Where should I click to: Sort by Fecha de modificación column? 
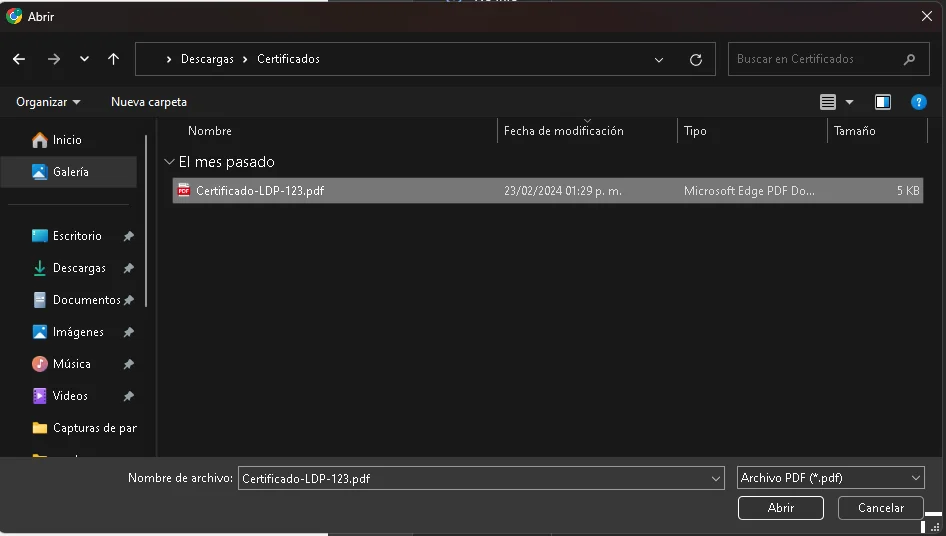click(x=563, y=131)
